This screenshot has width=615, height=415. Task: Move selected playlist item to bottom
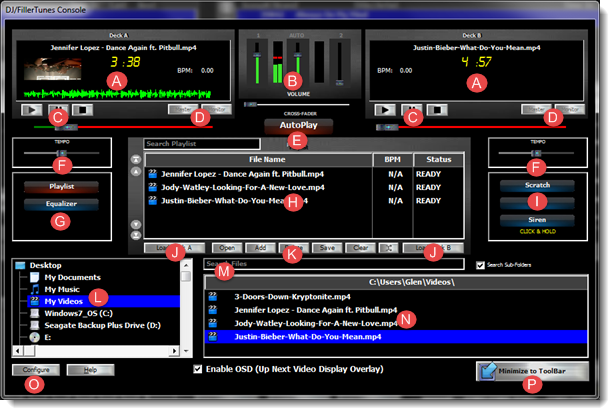pos(136,235)
